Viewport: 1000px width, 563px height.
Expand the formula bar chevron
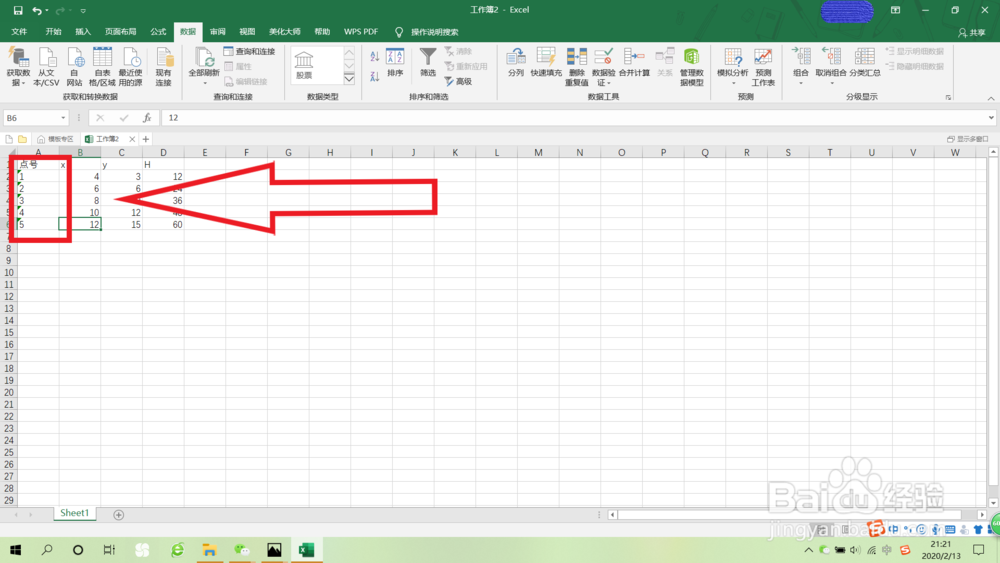[990, 117]
